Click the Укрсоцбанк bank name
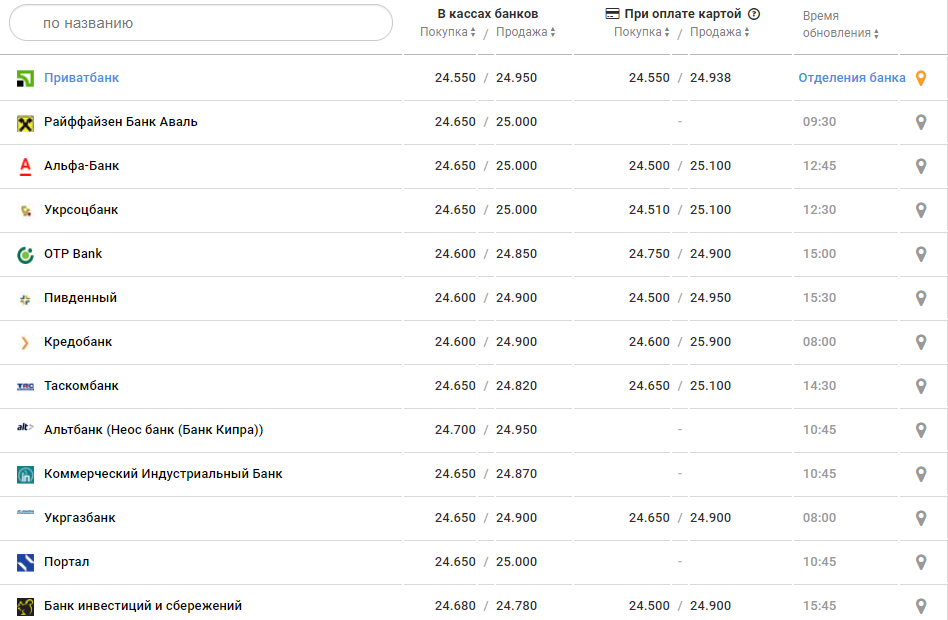The height and width of the screenshot is (620, 948). pyautogui.click(x=81, y=210)
